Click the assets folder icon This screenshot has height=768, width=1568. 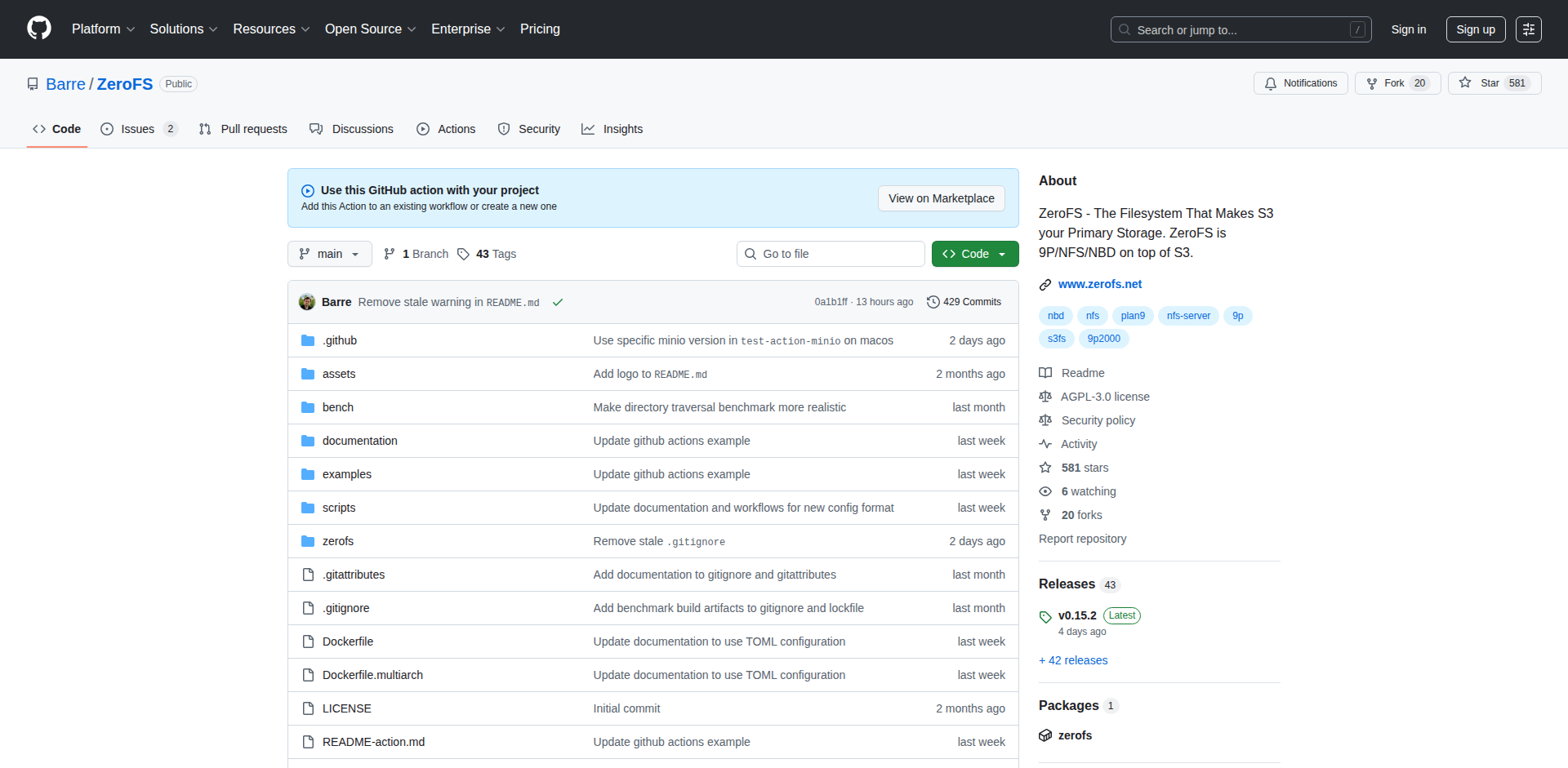coord(308,374)
